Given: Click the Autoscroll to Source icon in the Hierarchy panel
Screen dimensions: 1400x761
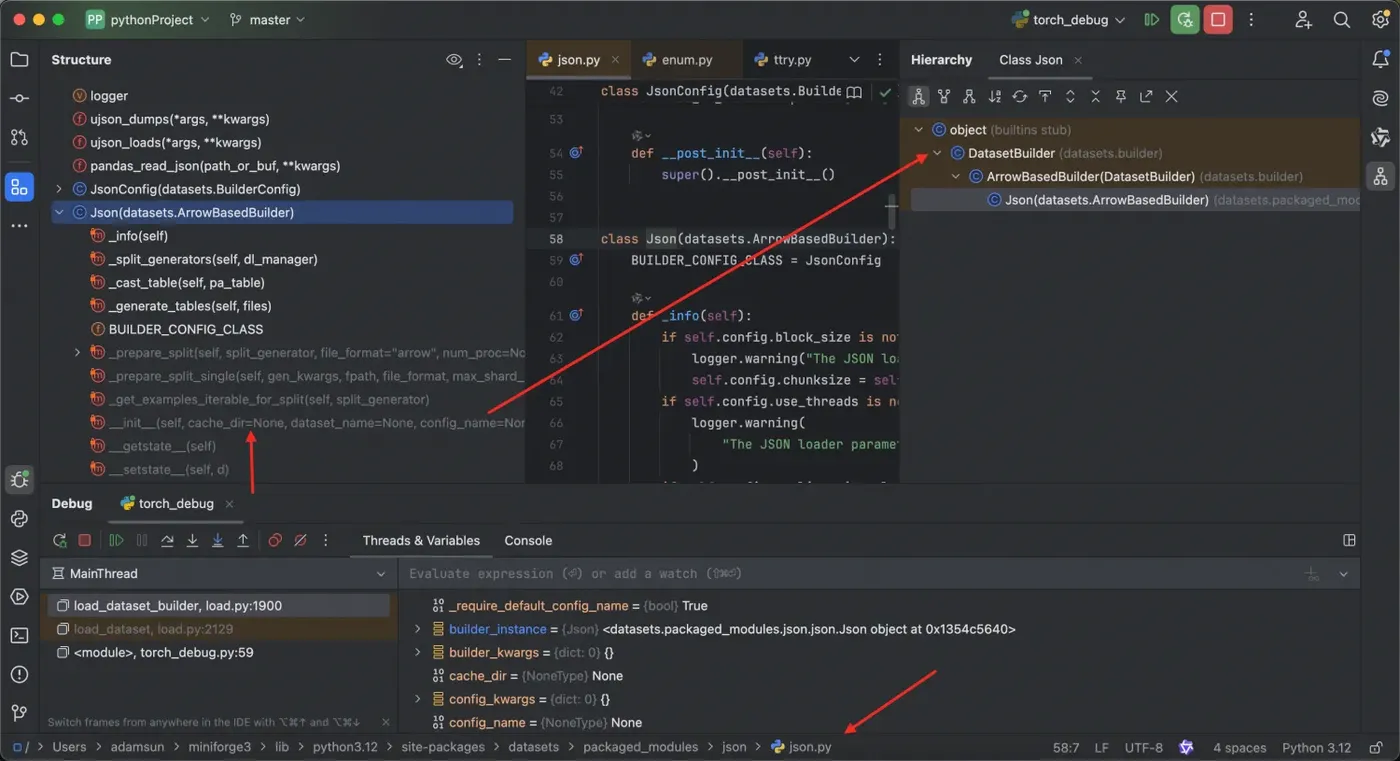Looking at the screenshot, I should 1045,96.
